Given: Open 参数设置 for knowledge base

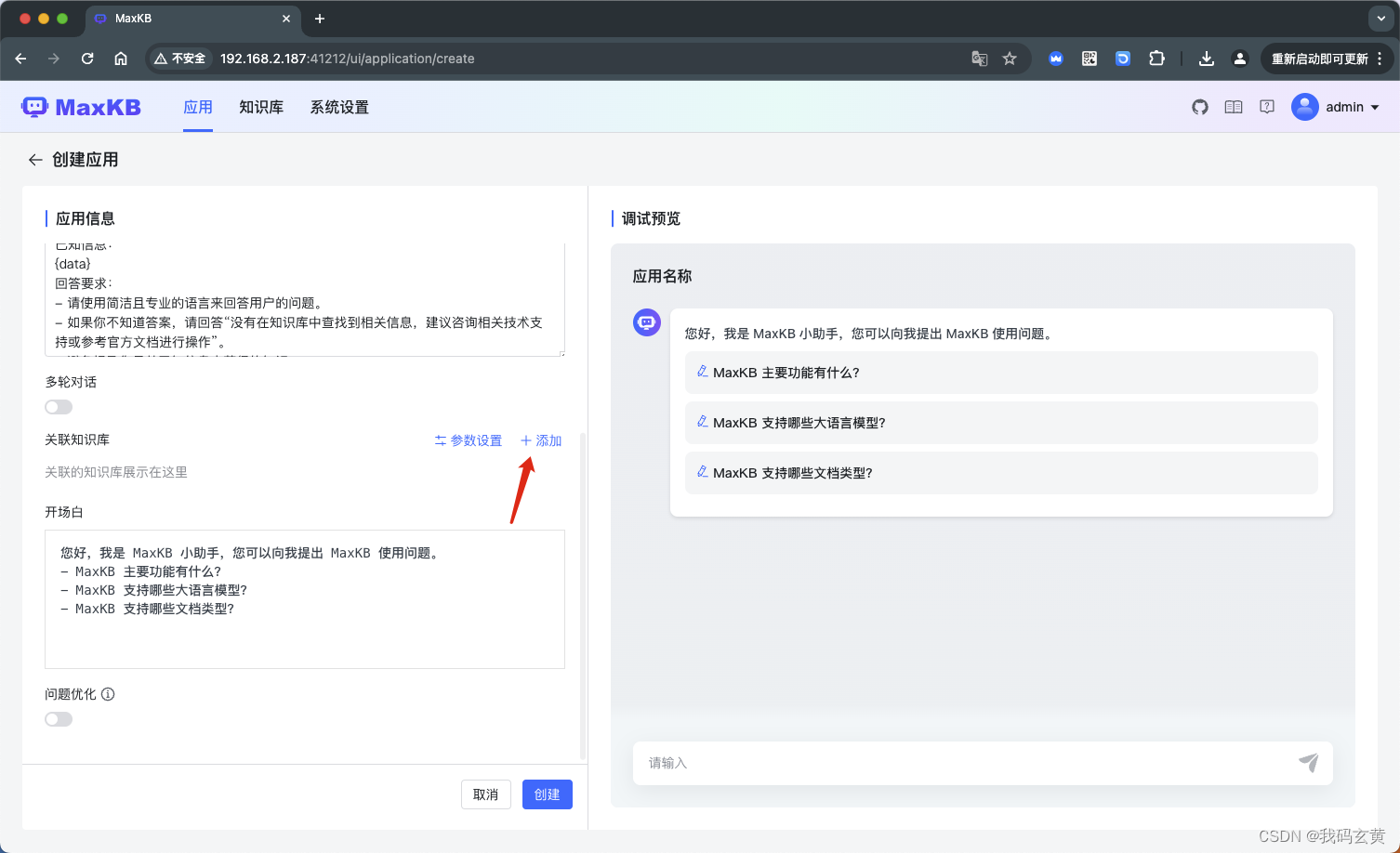Looking at the screenshot, I should (469, 440).
